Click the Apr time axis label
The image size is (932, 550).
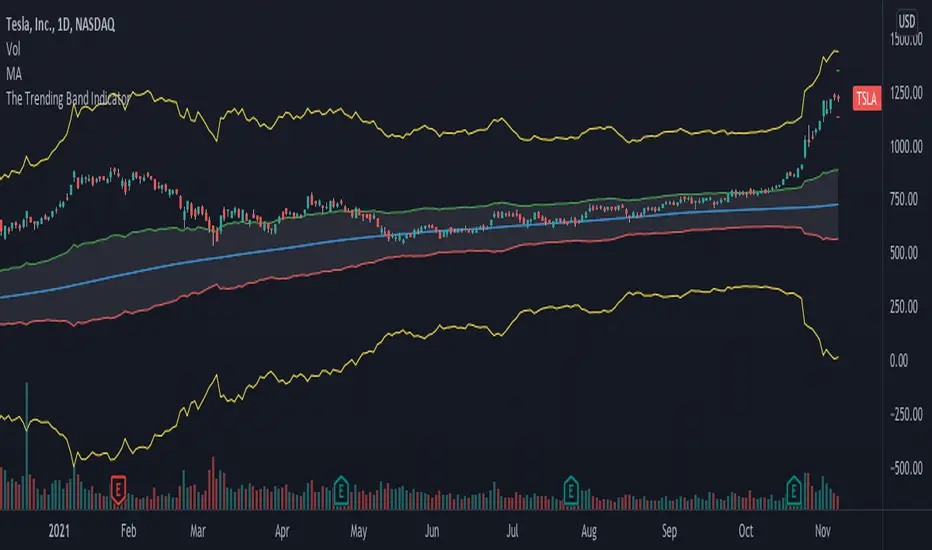282,531
